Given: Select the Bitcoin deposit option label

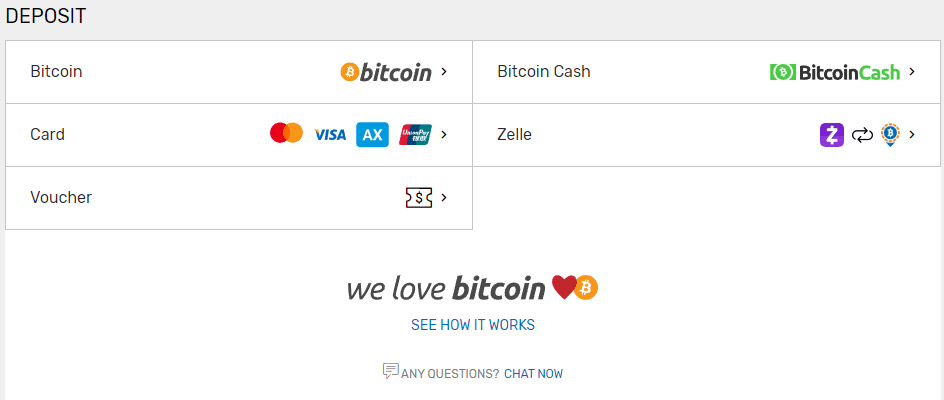Looking at the screenshot, I should [56, 72].
